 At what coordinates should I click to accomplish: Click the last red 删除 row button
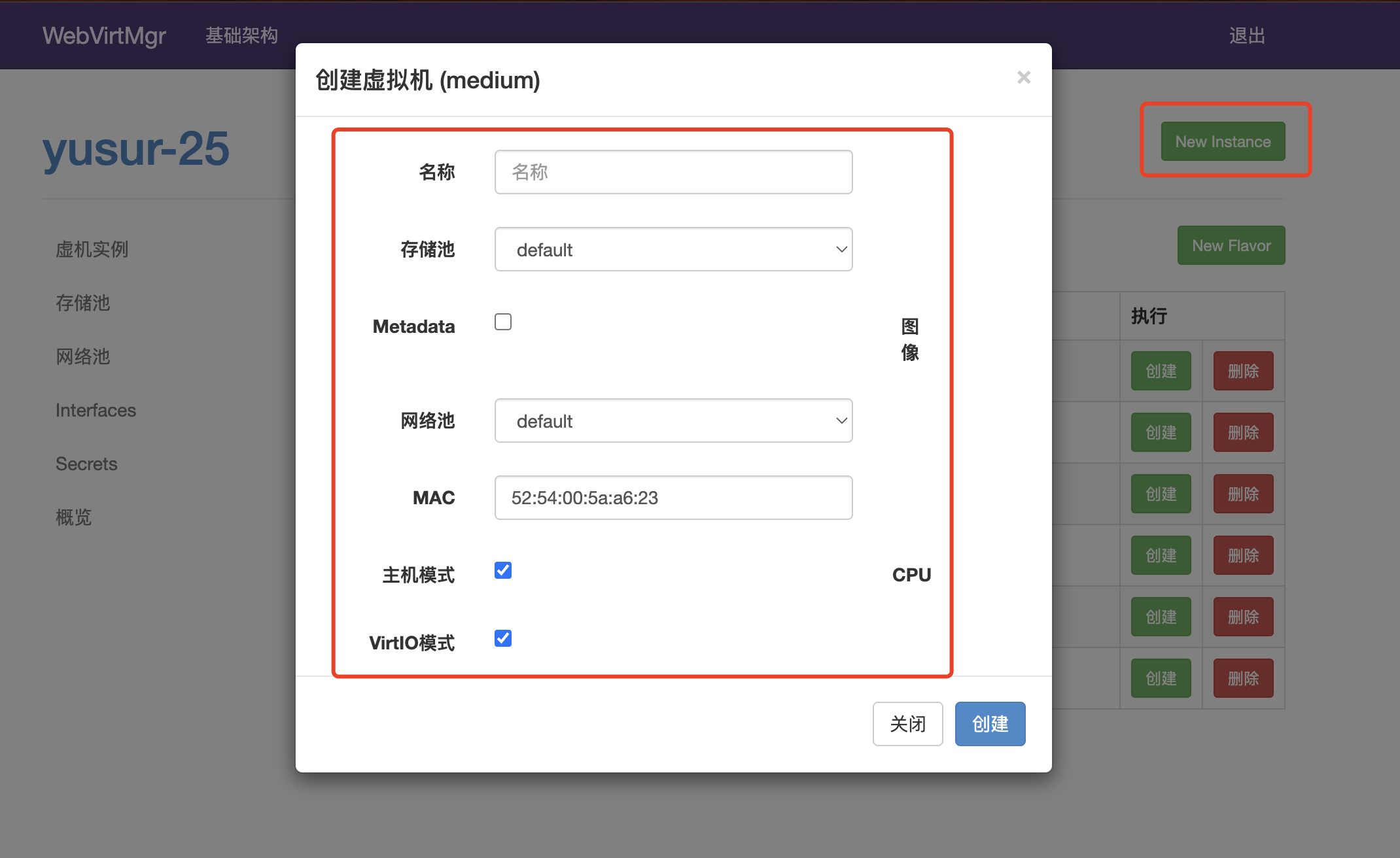coord(1243,678)
